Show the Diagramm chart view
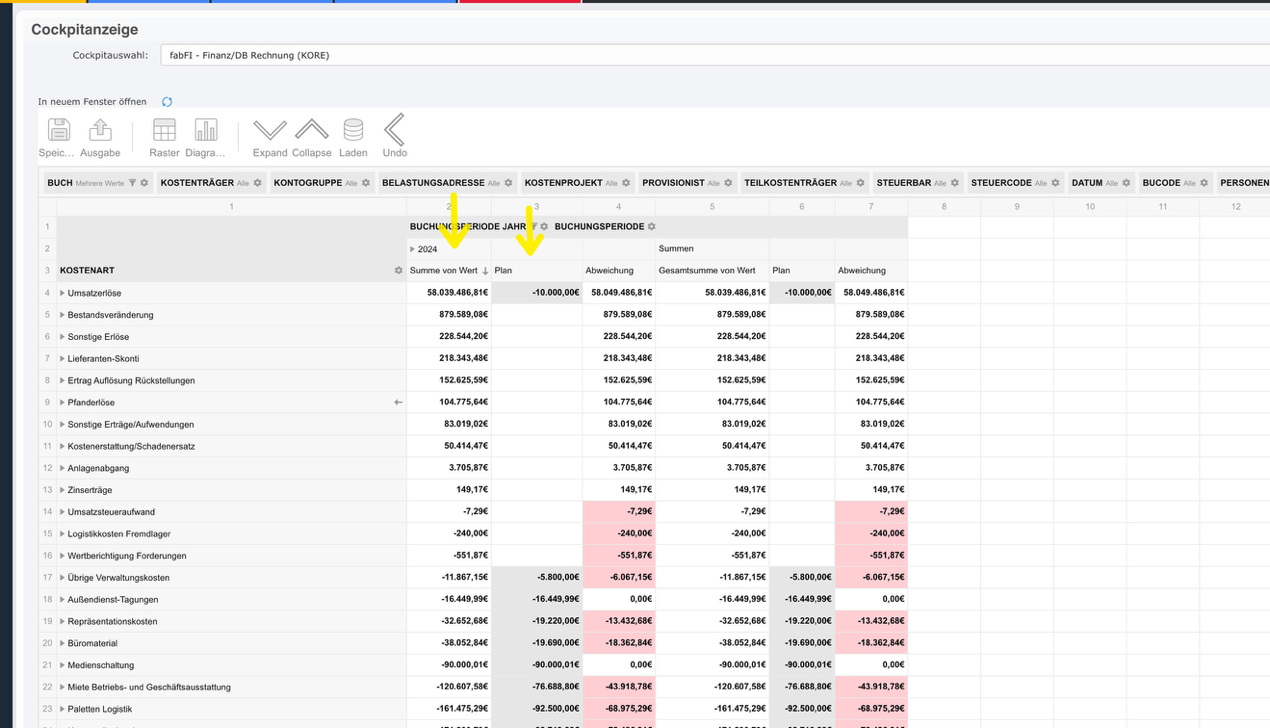Viewport: 1270px width, 728px height. pyautogui.click(x=205, y=131)
